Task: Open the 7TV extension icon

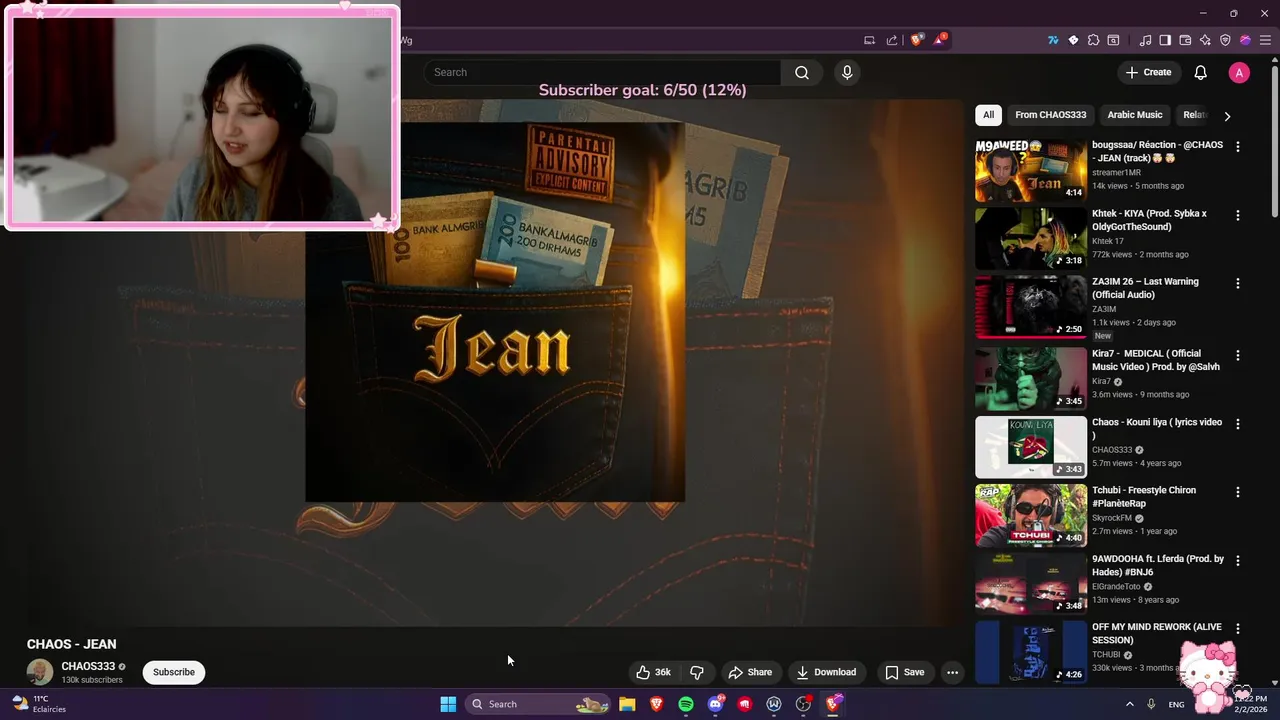Action: coord(1053,40)
